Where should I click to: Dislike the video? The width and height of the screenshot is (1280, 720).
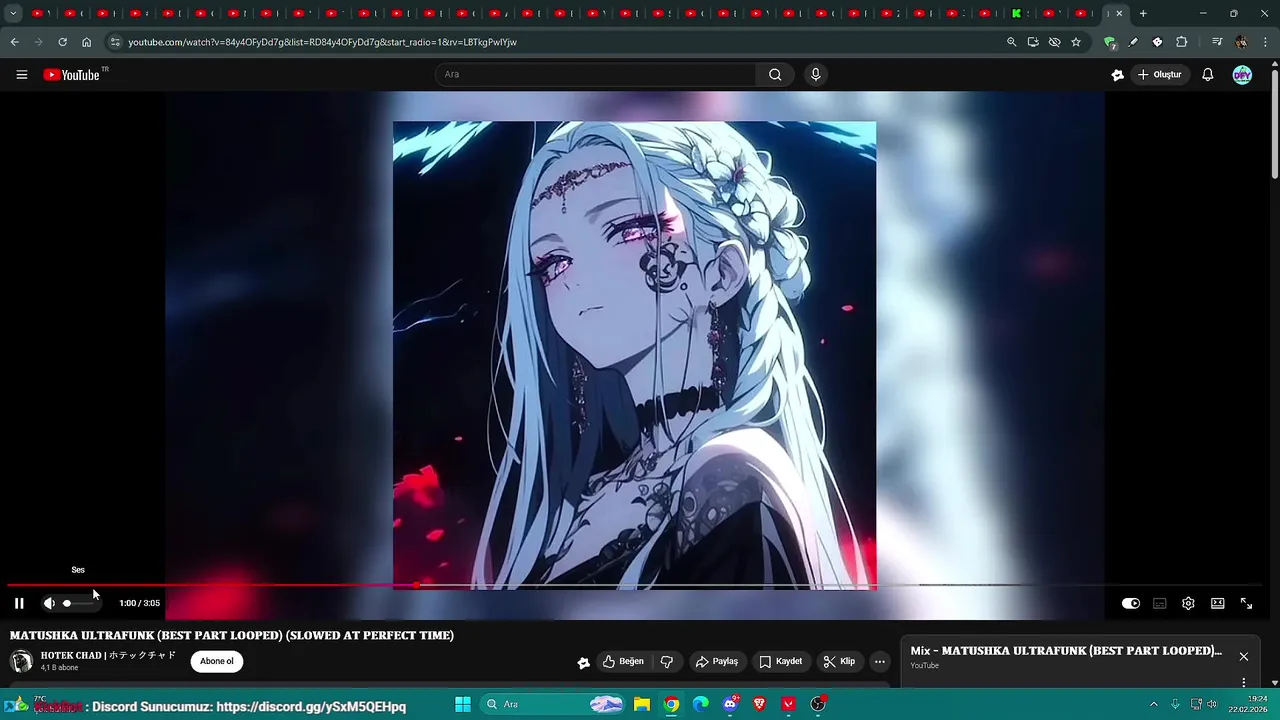point(667,661)
